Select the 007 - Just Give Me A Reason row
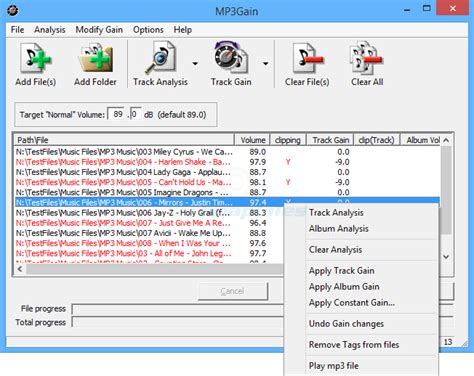 149,223
